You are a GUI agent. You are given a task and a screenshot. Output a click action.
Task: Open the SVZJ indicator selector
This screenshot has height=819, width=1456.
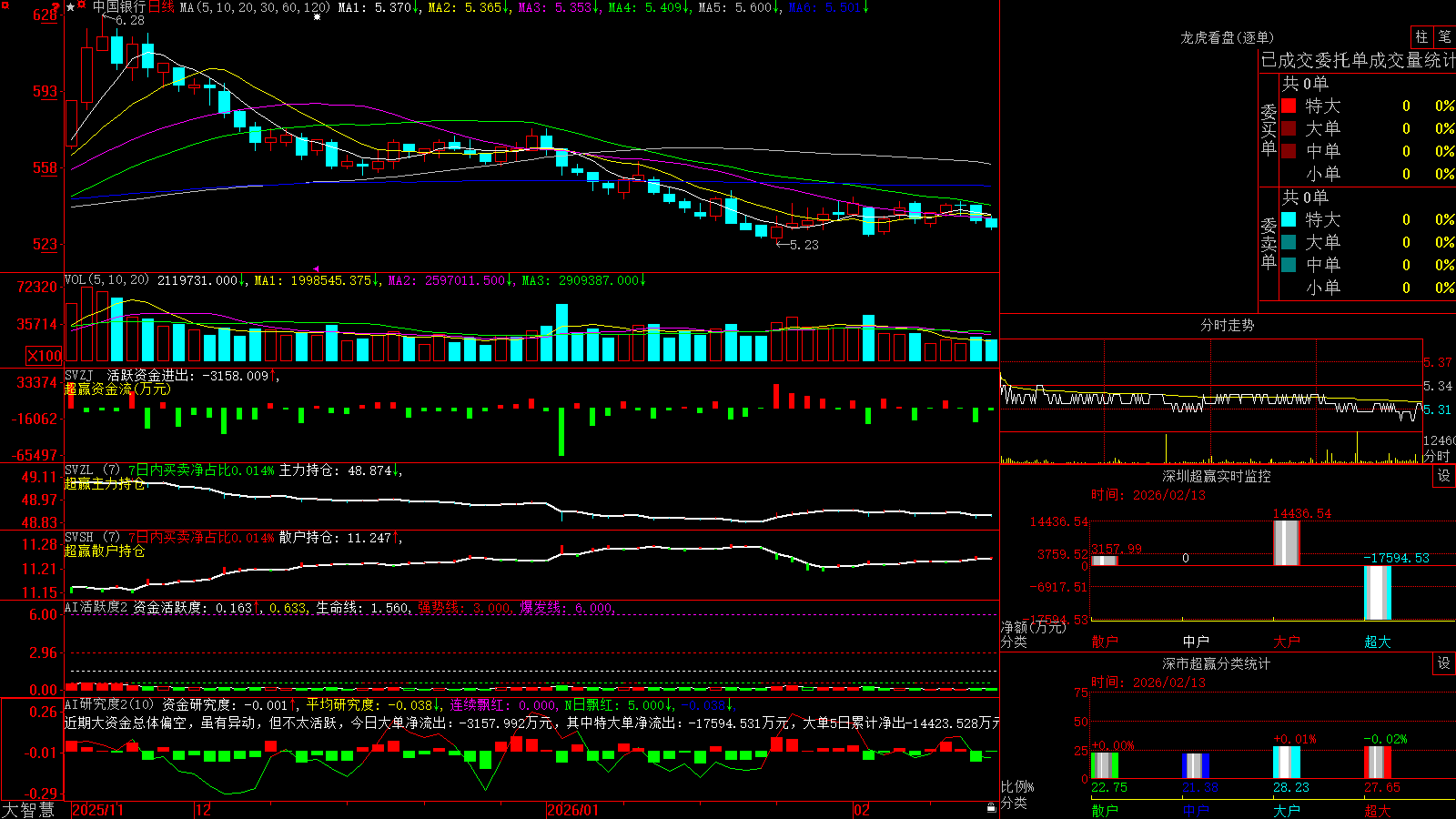(78, 375)
